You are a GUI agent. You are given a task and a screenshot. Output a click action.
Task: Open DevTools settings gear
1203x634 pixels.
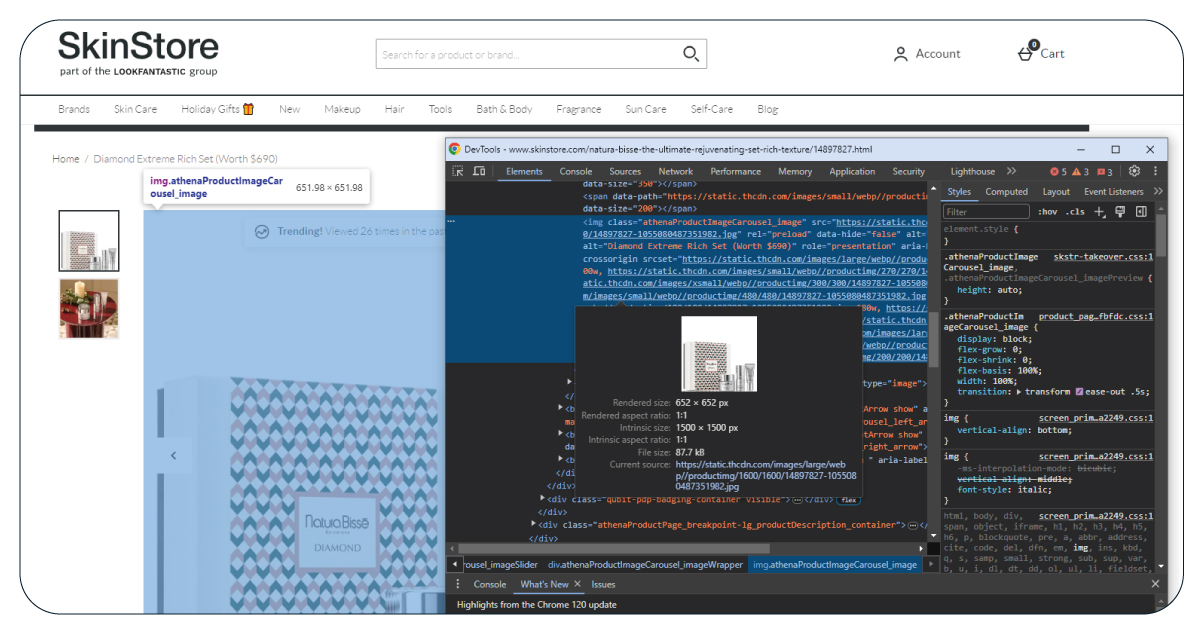point(1134,171)
